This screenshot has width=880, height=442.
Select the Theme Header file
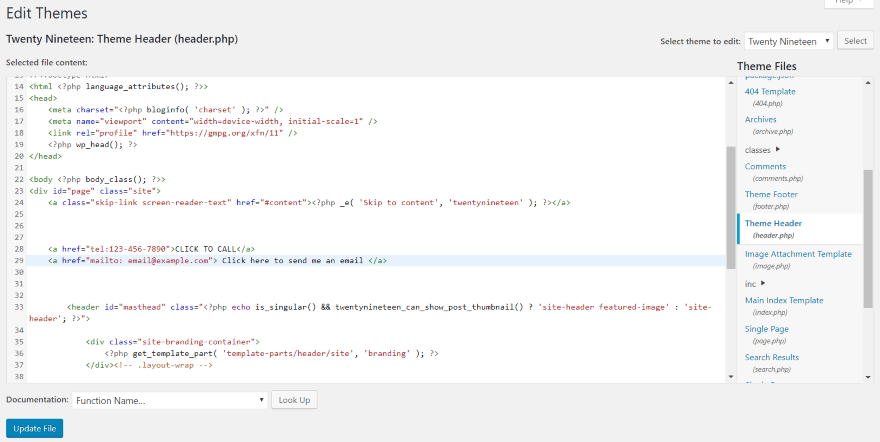(773, 223)
